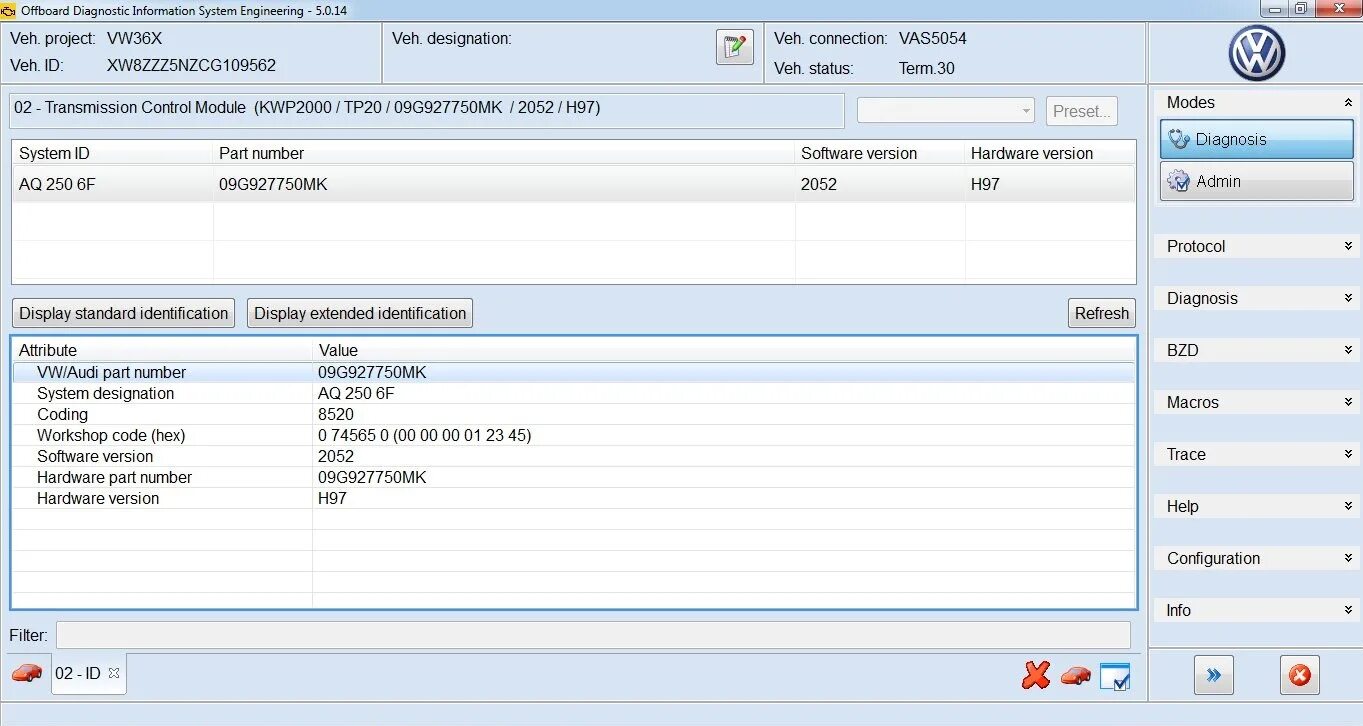
Task: Select the Hardware version attribute row
Action: tap(574, 498)
